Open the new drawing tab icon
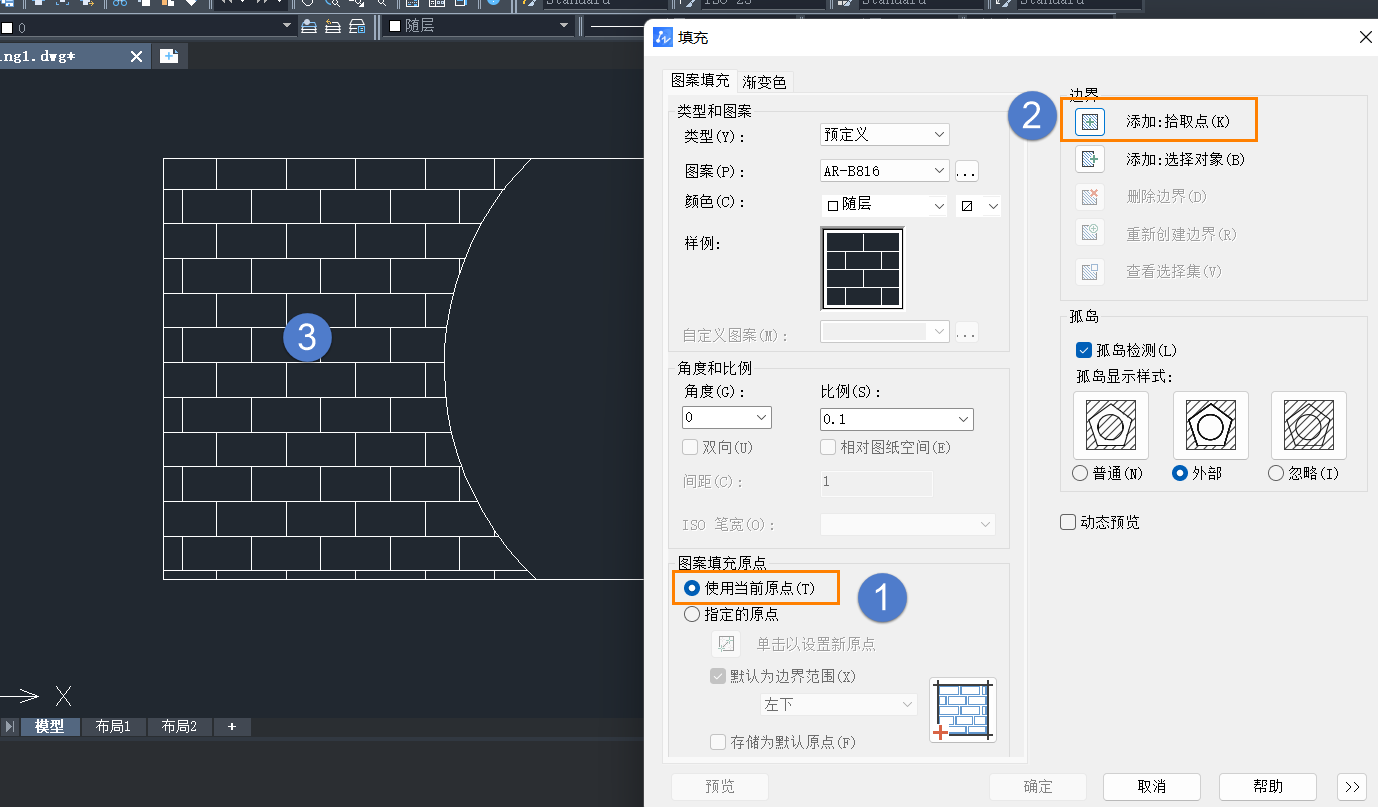 coord(169,56)
